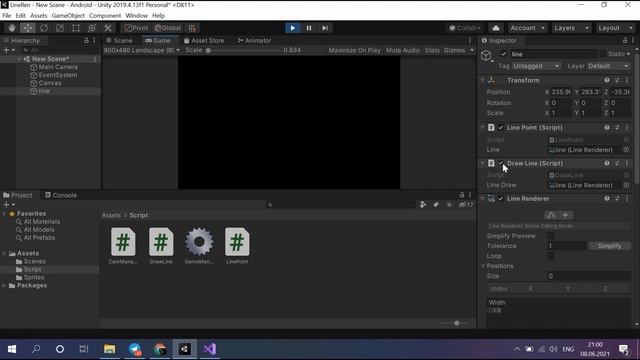Image resolution: width=640 pixels, height=360 pixels.
Task: Disable the Line Renderer component checkbox
Action: point(501,198)
